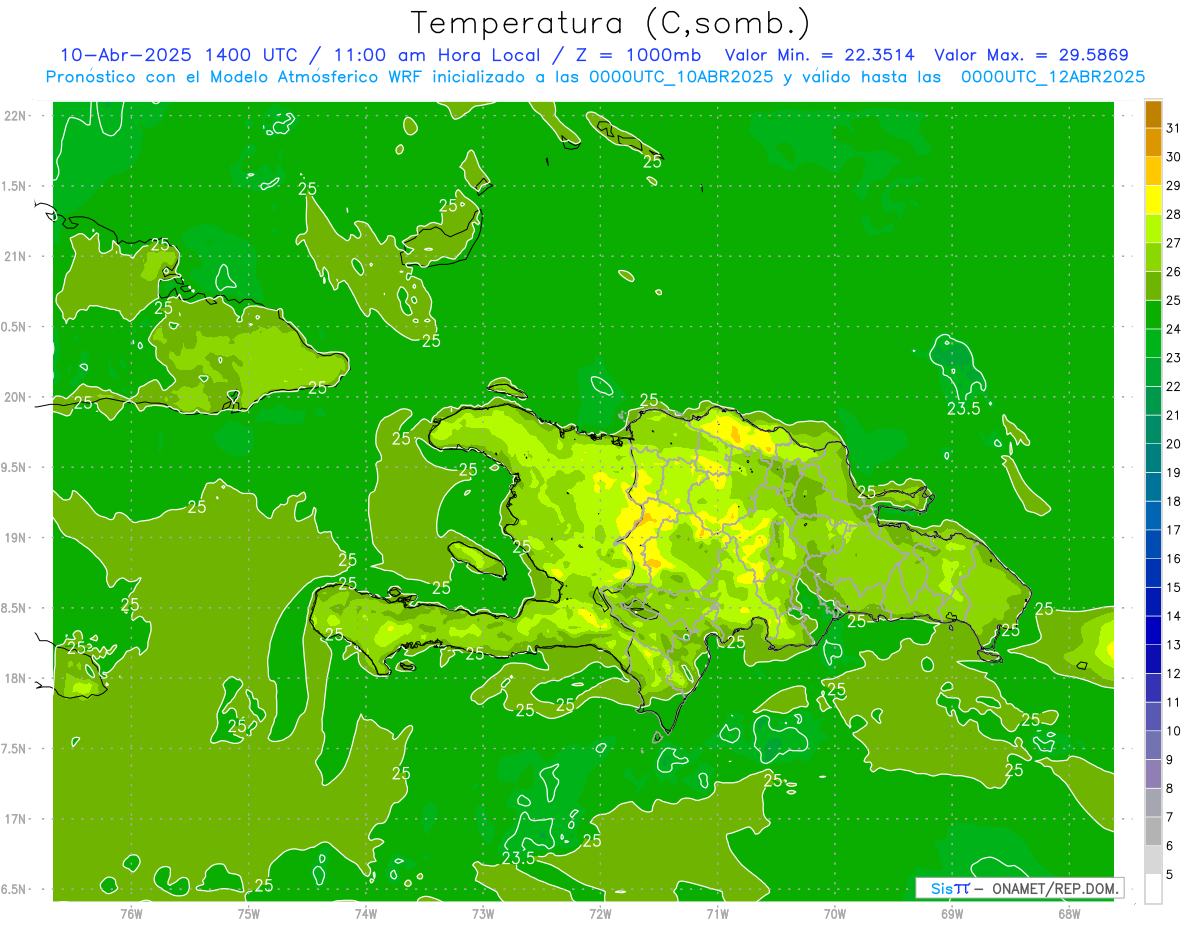Click the 71W longitude axis label

pos(717,913)
